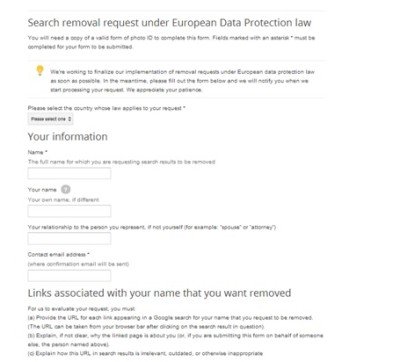The width and height of the screenshot is (400, 362).
Task: Click the country law selection label text
Action: click(x=107, y=108)
